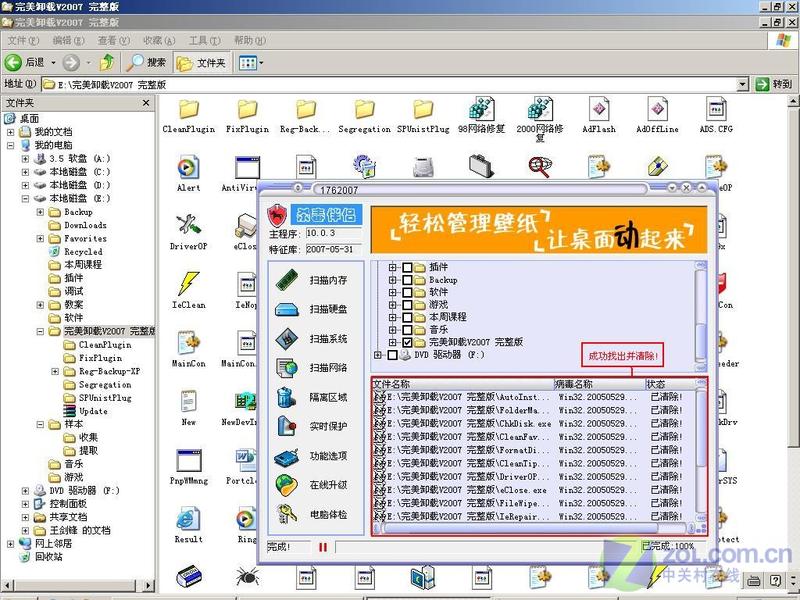Click the computer checkup keys icon
800x600 pixels.
[x=287, y=514]
